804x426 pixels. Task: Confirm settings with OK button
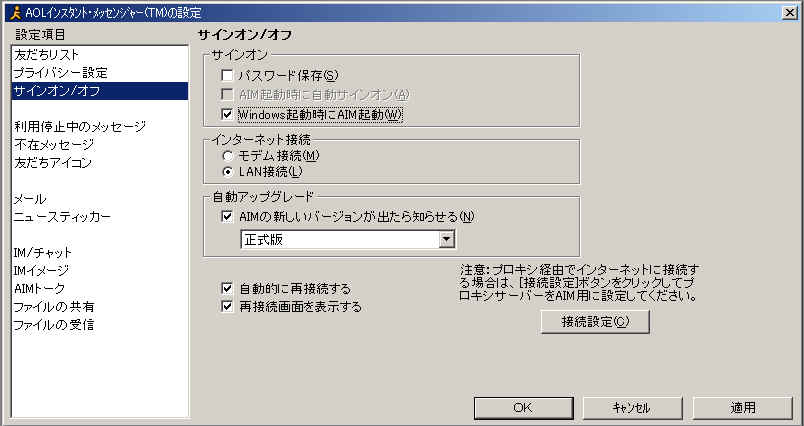click(x=523, y=408)
